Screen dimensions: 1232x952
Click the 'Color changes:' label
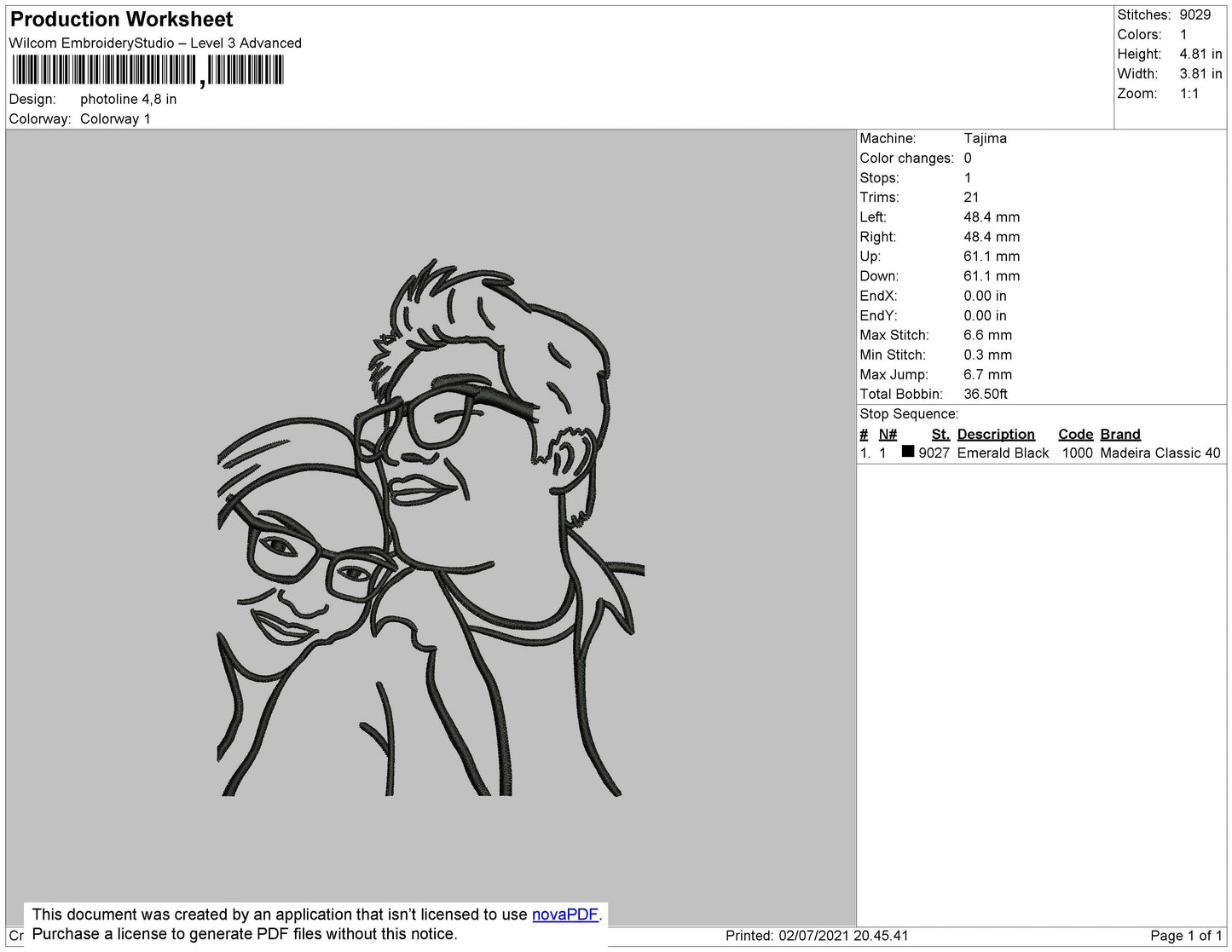pos(906,158)
